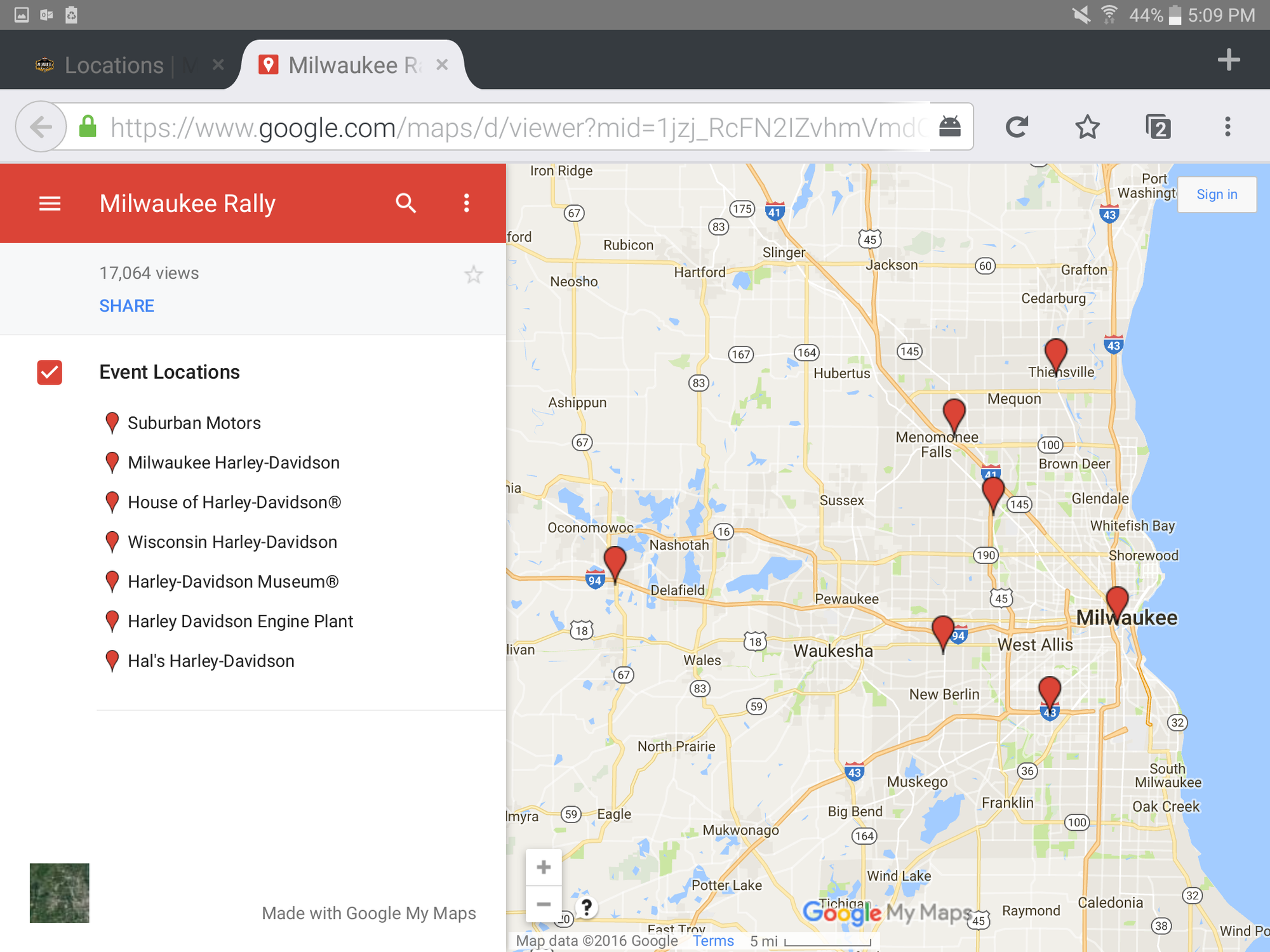Reload the current page
Screen dimensions: 1270x952
coord(1017,127)
